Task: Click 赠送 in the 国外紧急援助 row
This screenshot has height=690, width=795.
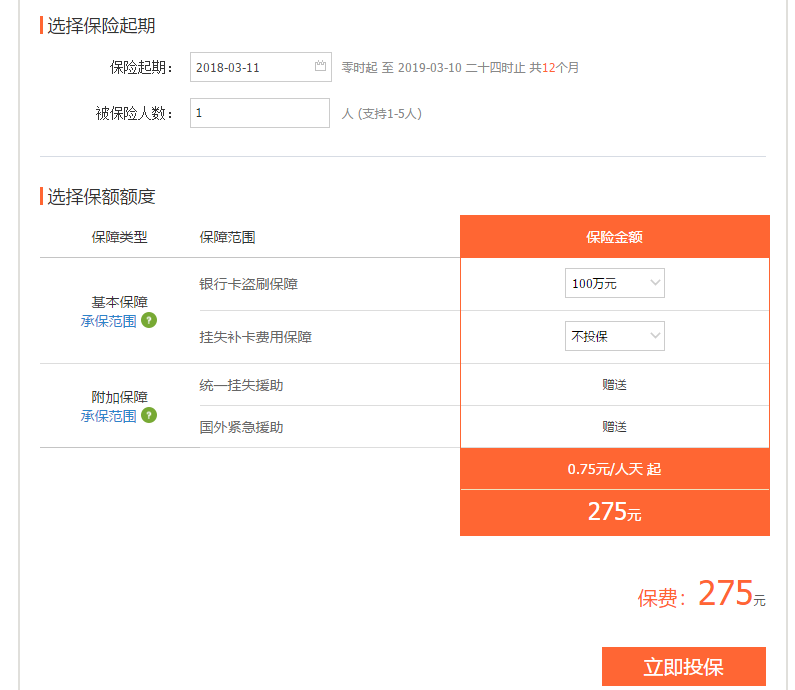Action: click(614, 427)
